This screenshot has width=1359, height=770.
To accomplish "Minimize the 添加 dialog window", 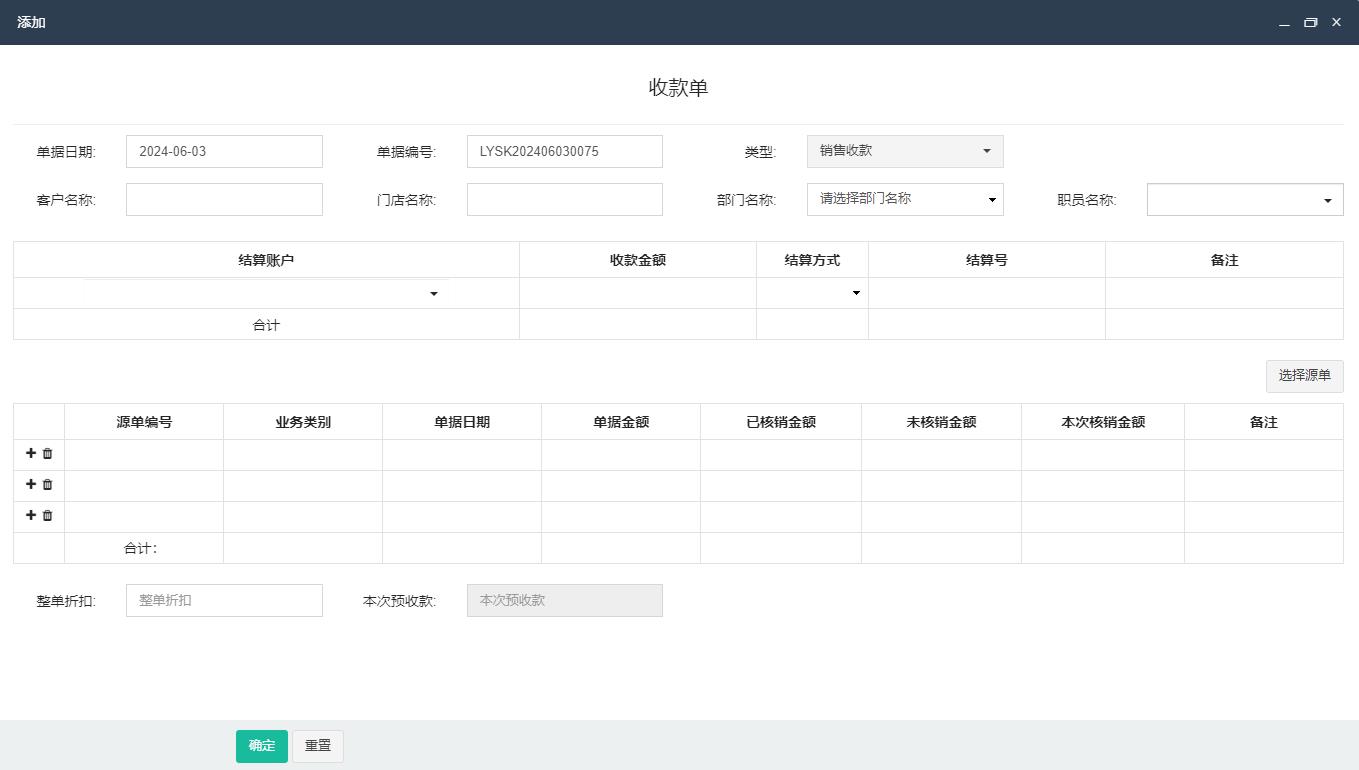I will (x=1284, y=23).
